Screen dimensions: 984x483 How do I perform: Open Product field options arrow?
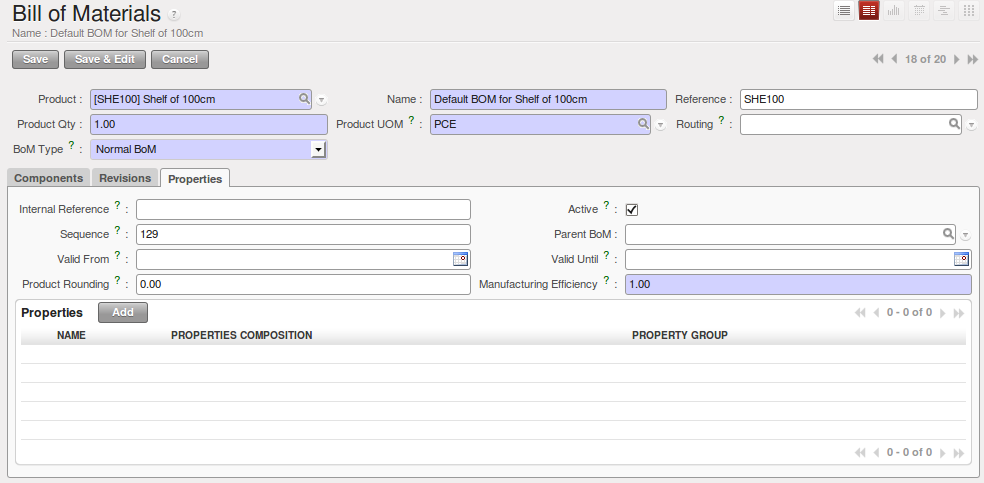coord(321,100)
